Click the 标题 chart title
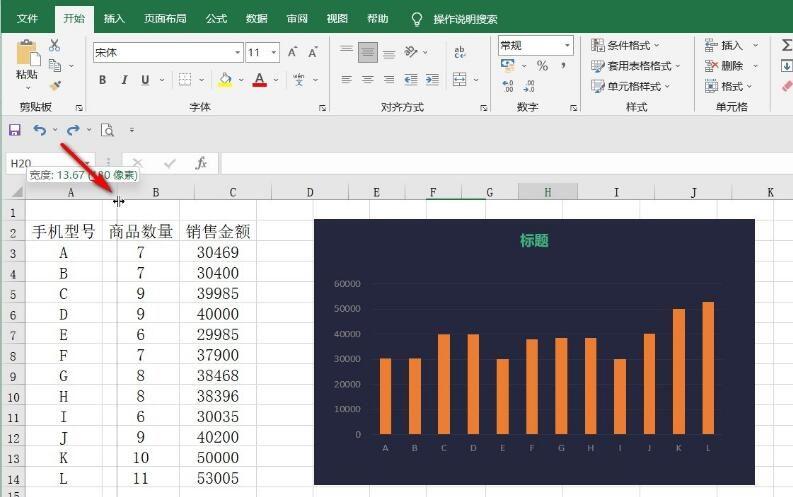 (x=534, y=240)
